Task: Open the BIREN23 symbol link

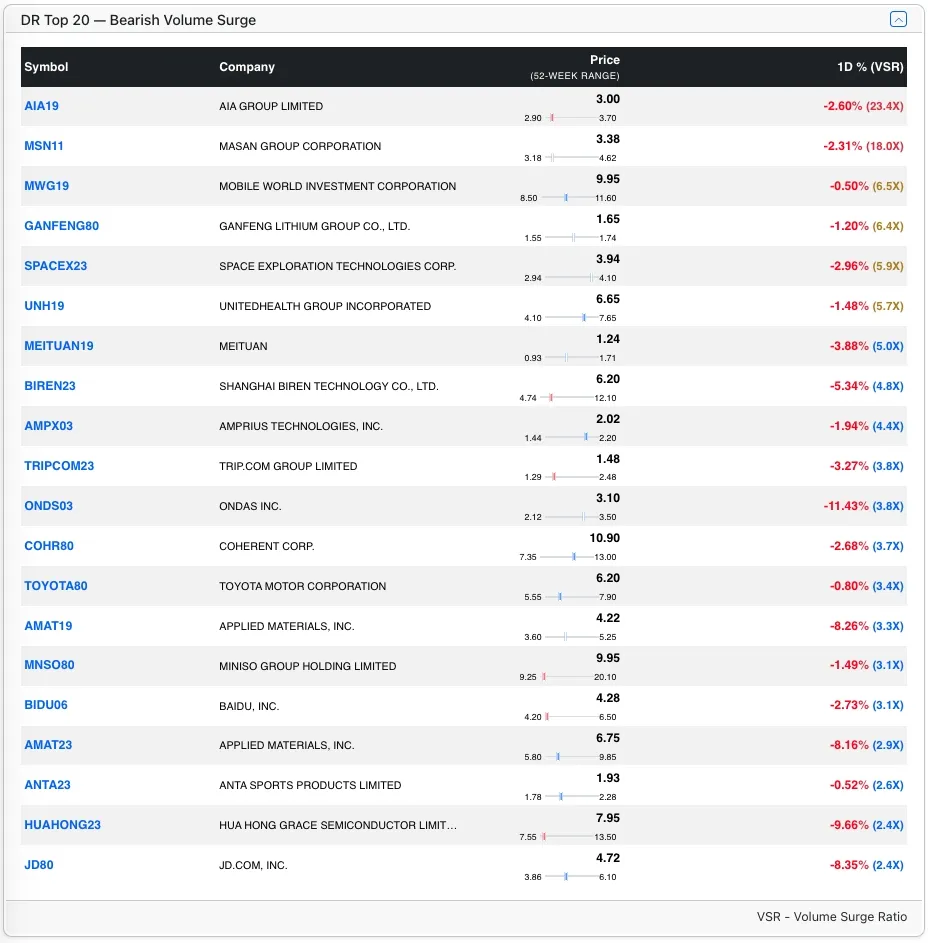Action: pos(50,385)
